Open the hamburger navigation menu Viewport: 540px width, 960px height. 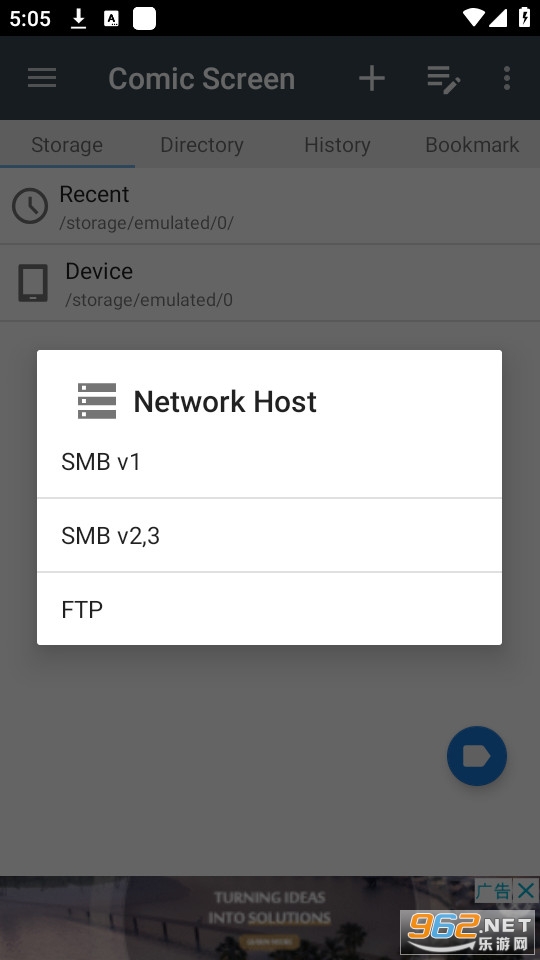42,78
